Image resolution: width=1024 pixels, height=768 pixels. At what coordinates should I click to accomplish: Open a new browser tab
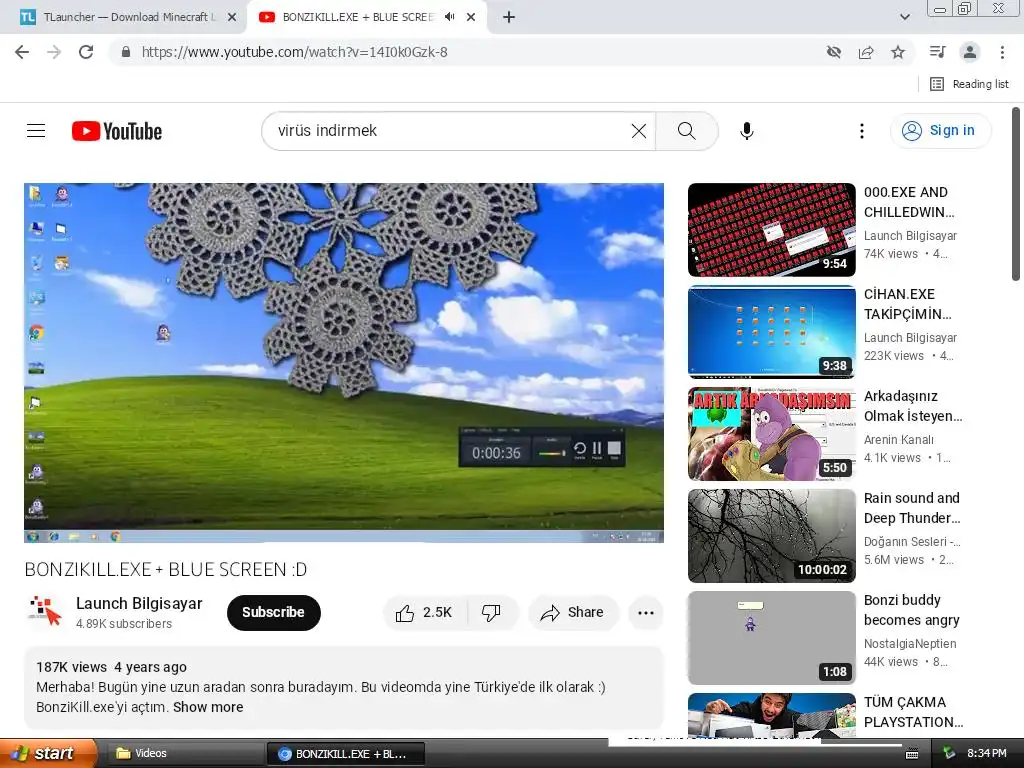point(509,18)
